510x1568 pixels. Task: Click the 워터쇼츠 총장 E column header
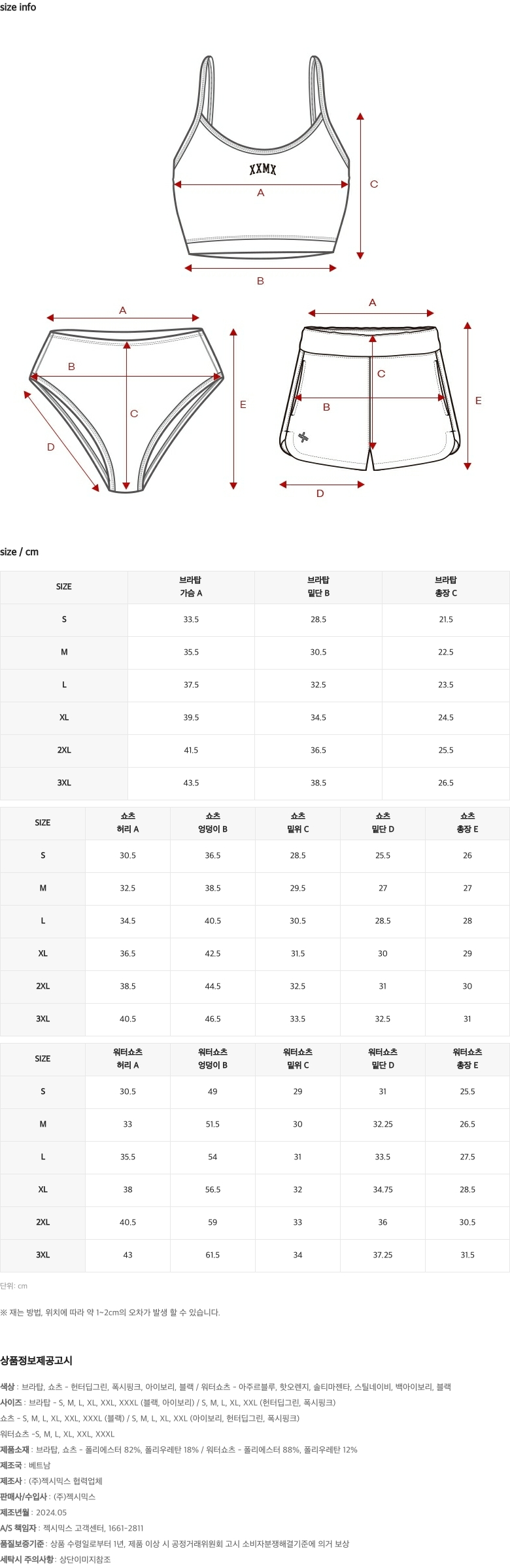coord(467,1059)
